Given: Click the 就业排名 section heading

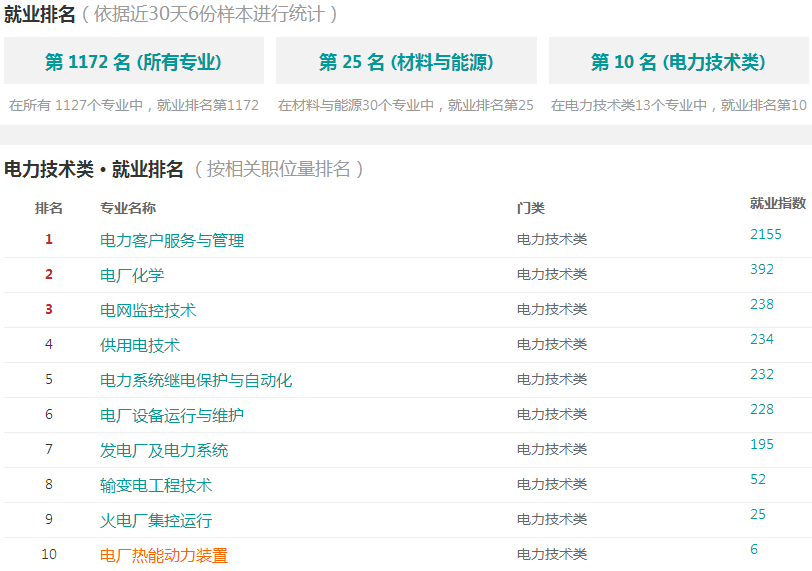Looking at the screenshot, I should [x=40, y=14].
